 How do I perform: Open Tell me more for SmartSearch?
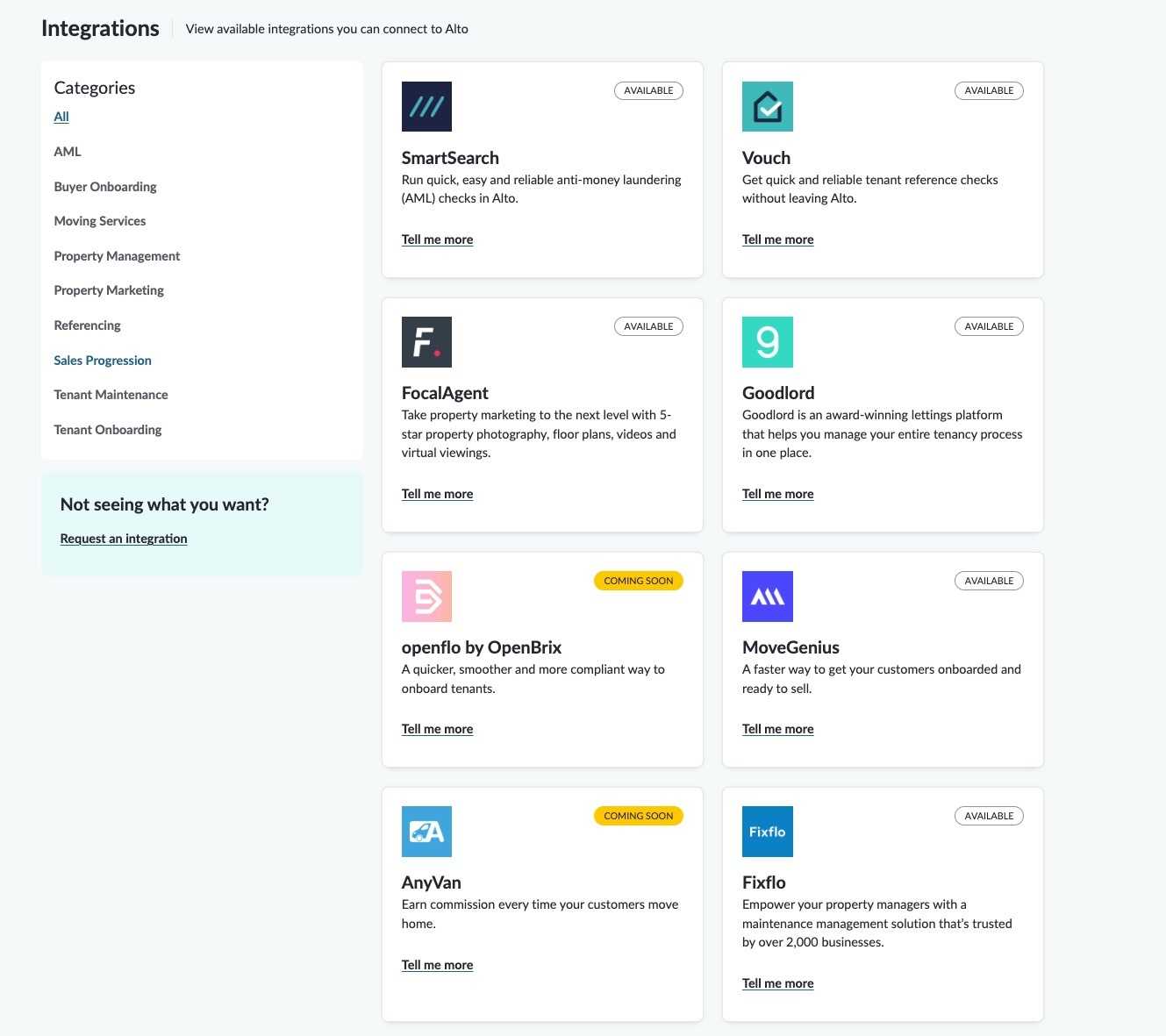click(x=437, y=239)
